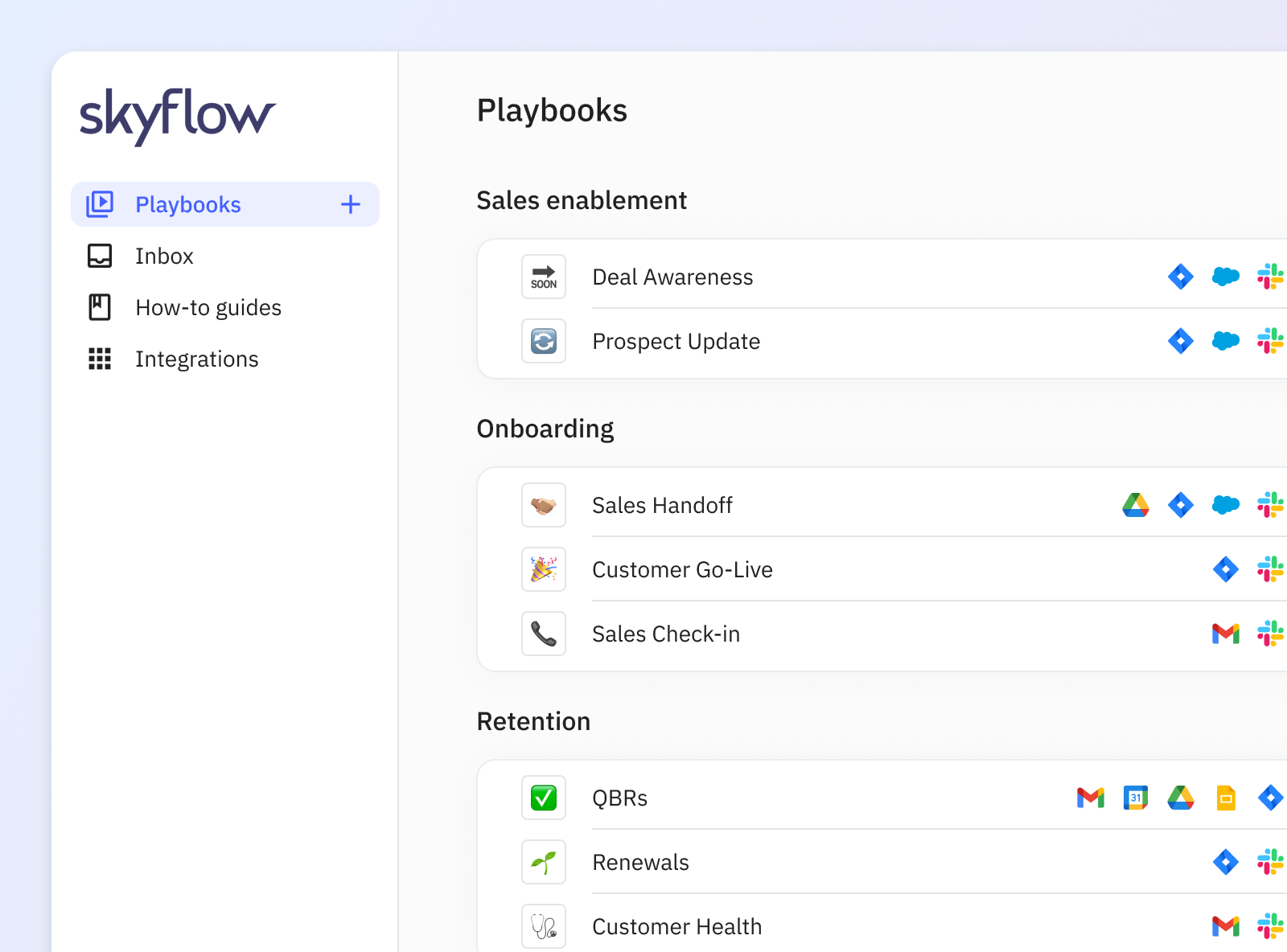Click the Sales Check-in phone icon
Screen dimensions: 1287x952
544,634
